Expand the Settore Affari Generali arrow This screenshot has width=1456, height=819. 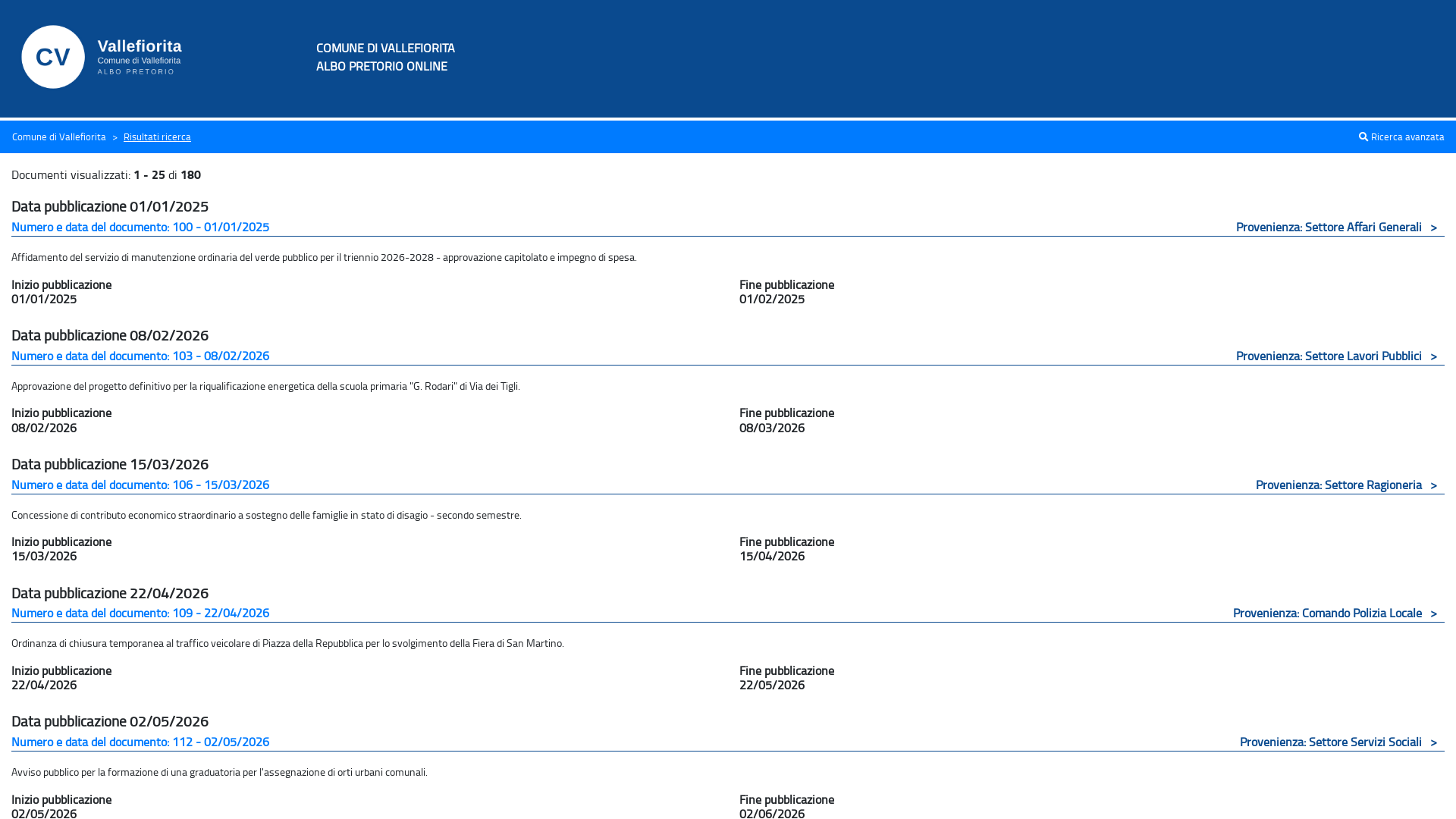pyautogui.click(x=1433, y=227)
